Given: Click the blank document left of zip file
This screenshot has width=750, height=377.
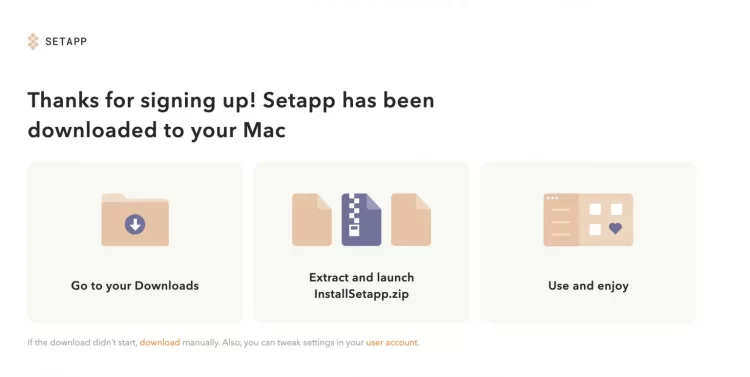Looking at the screenshot, I should point(312,220).
